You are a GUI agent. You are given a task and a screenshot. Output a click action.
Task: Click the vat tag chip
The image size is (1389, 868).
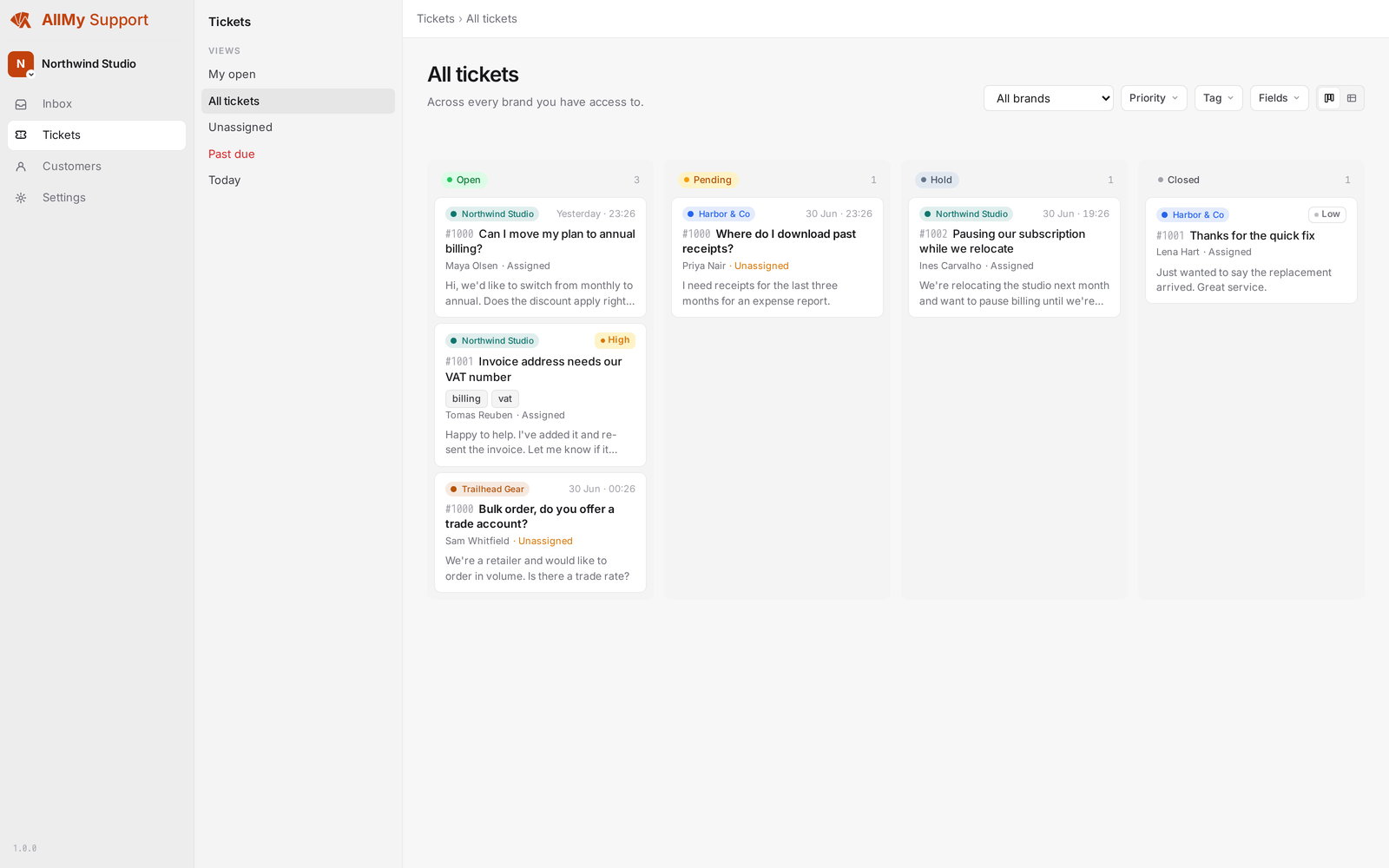pos(505,398)
